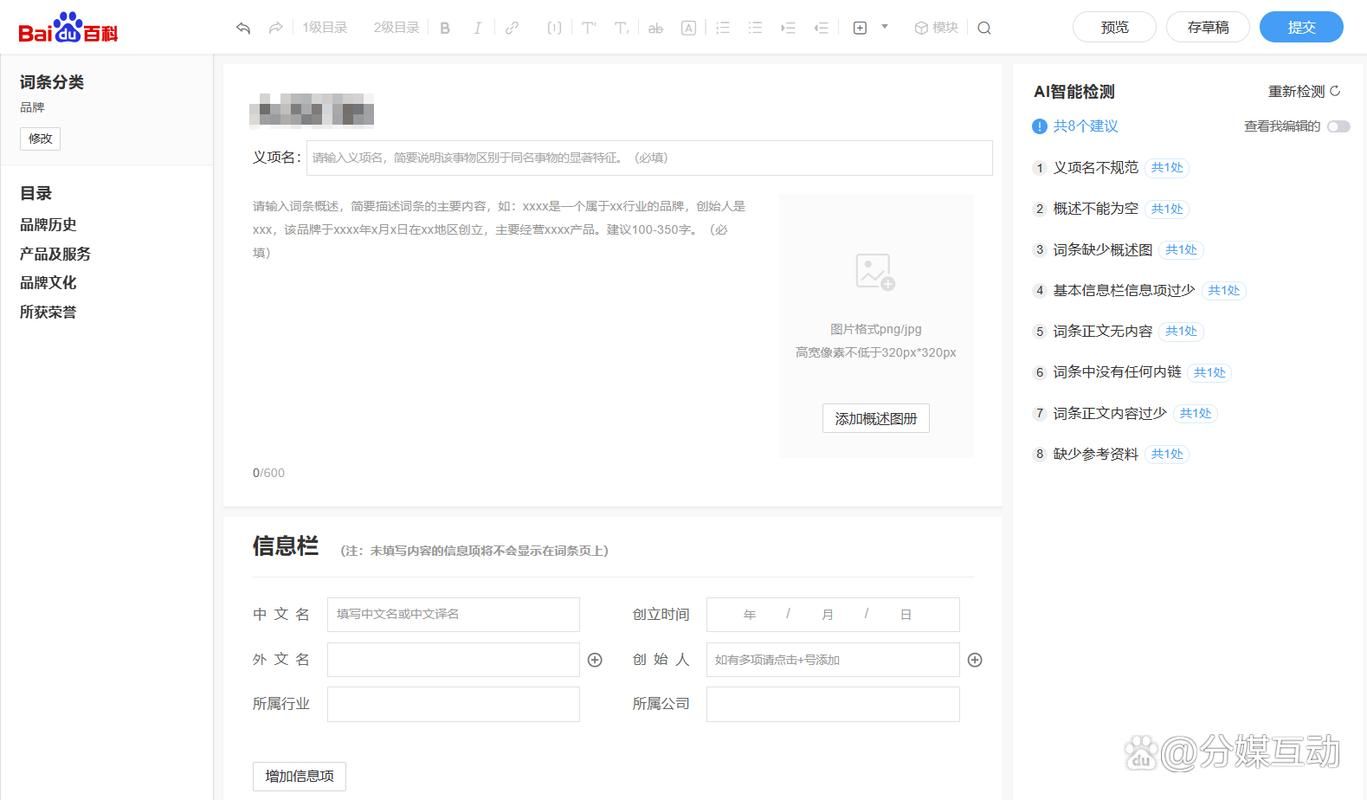Toggle strikethrough text formatting
This screenshot has height=800, width=1367.
click(x=655, y=28)
